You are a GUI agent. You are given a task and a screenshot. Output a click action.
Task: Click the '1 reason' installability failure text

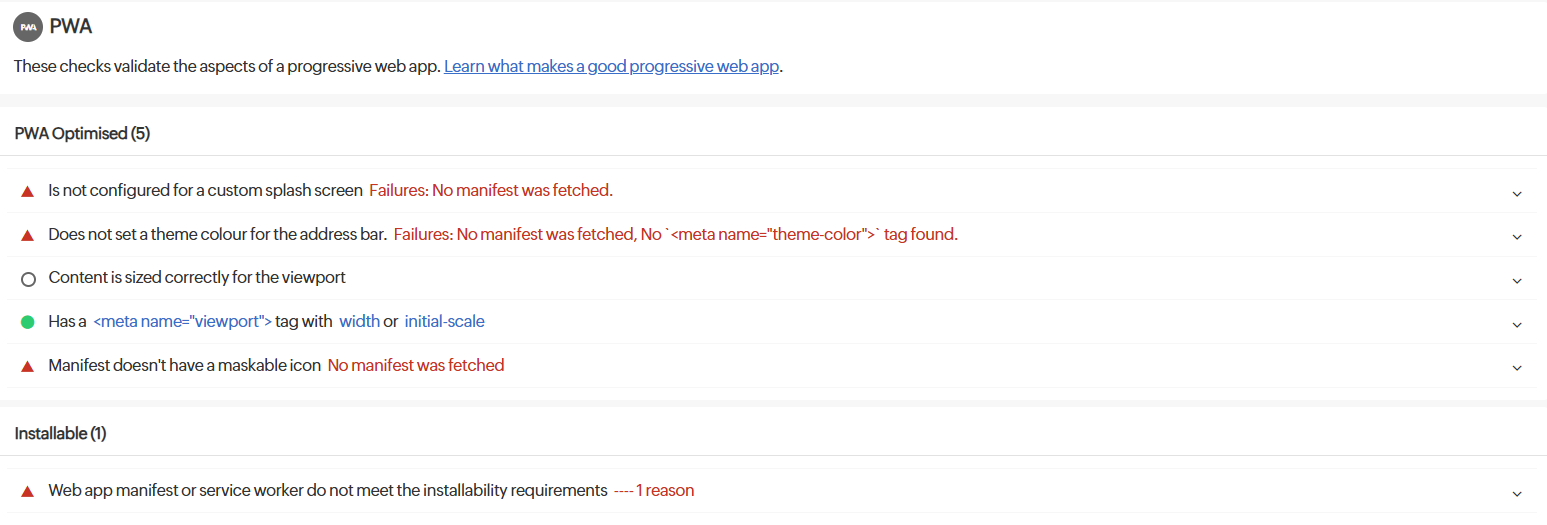[x=665, y=490]
